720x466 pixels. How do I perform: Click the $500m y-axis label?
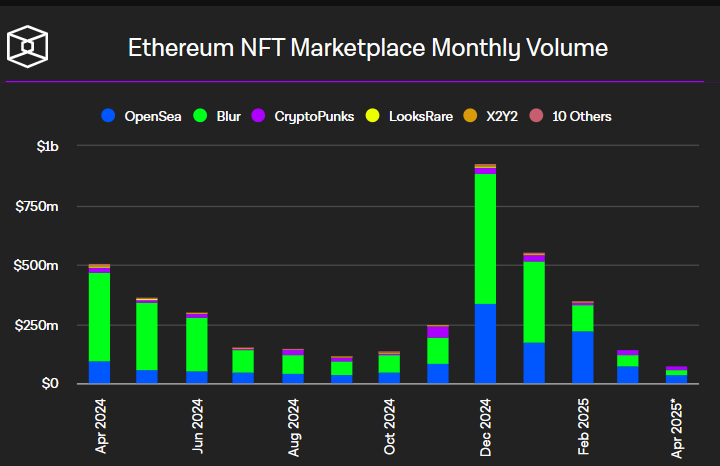(x=39, y=266)
